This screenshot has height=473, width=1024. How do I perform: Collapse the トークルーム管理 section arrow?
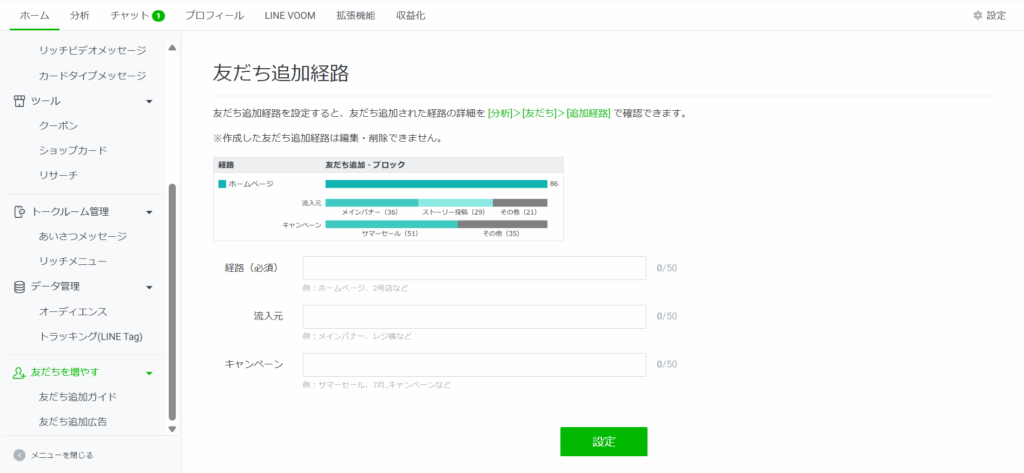pyautogui.click(x=149, y=212)
